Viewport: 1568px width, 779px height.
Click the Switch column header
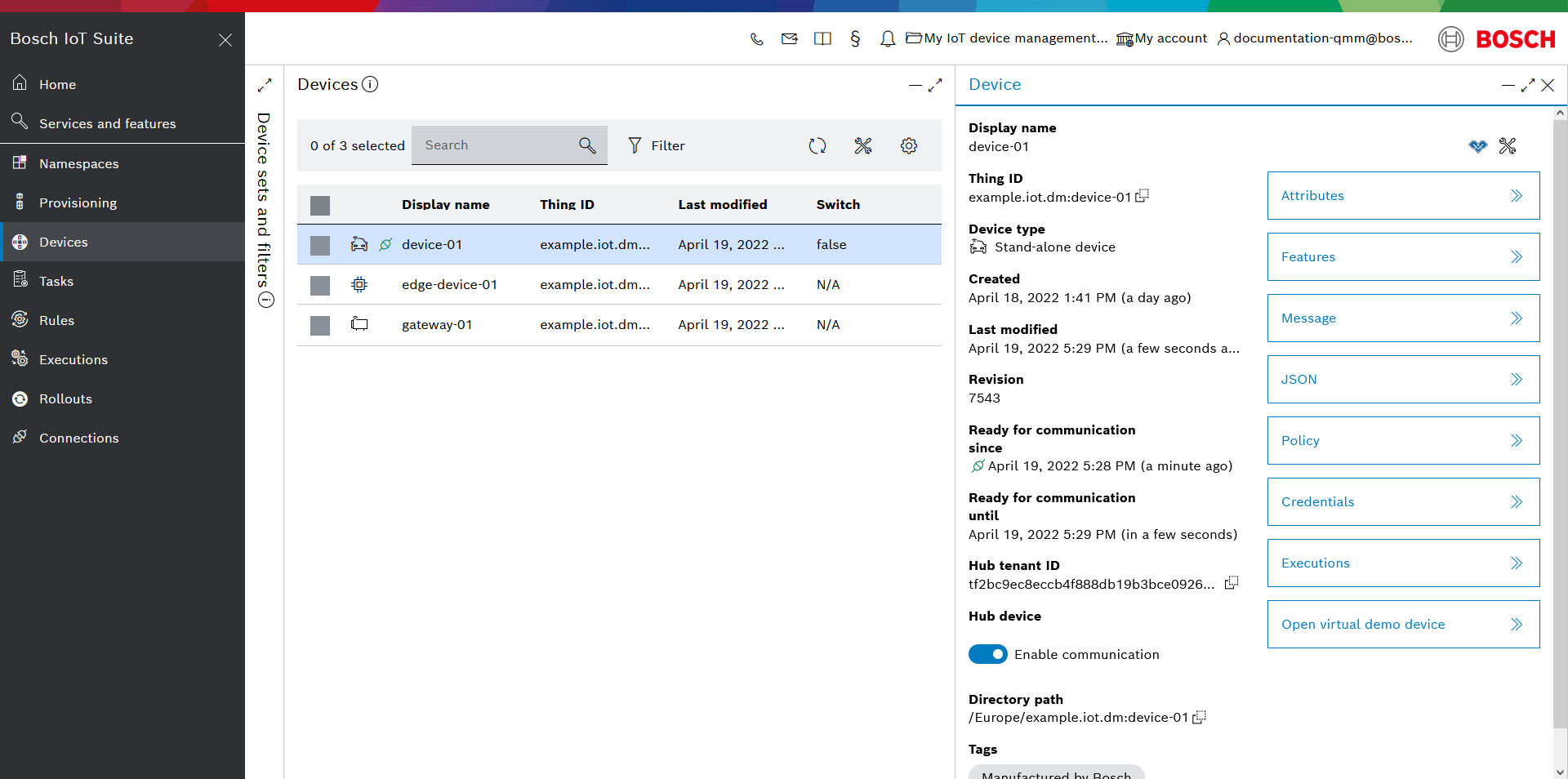click(838, 205)
